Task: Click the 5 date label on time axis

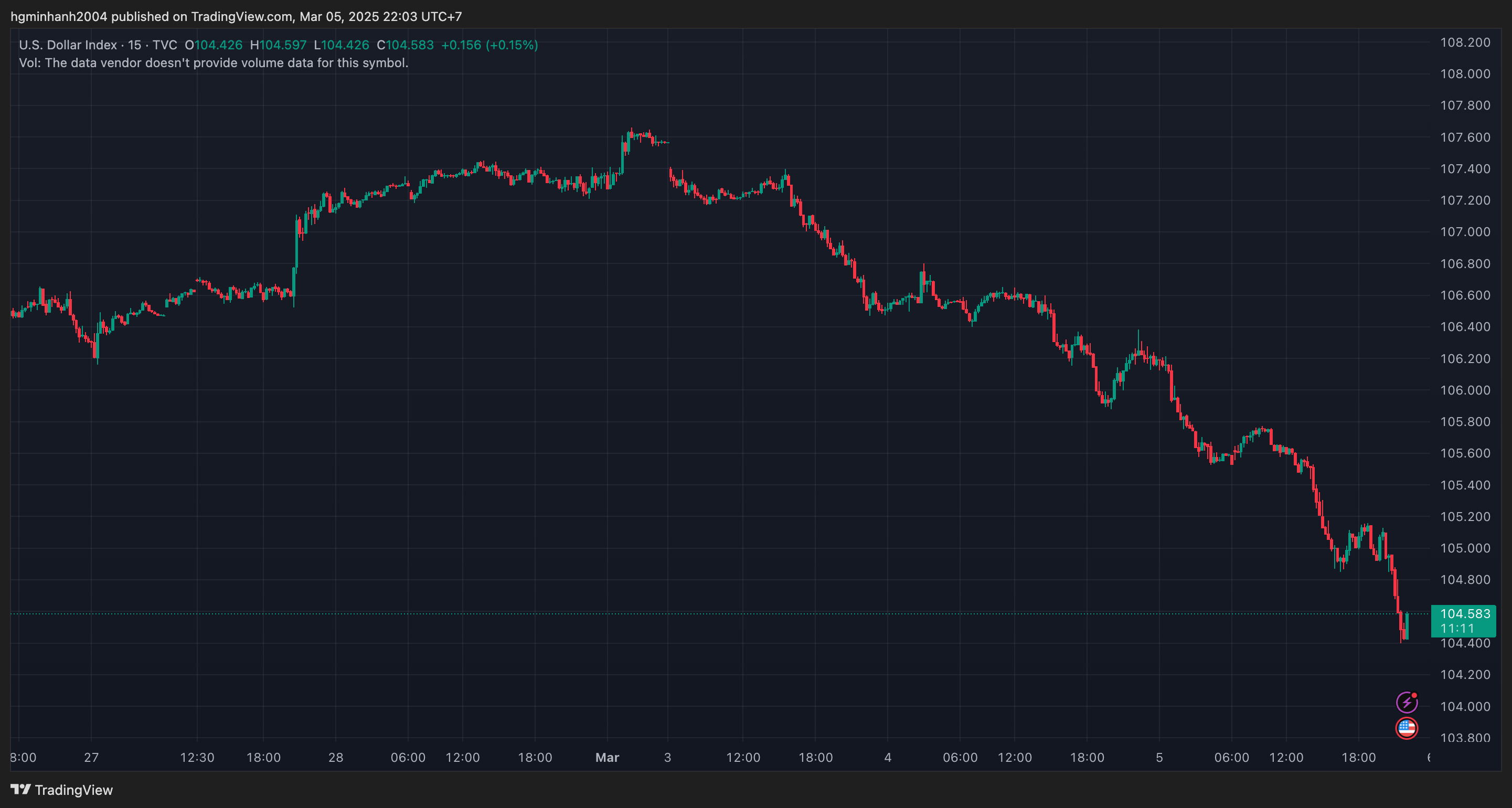Action: (x=1159, y=758)
